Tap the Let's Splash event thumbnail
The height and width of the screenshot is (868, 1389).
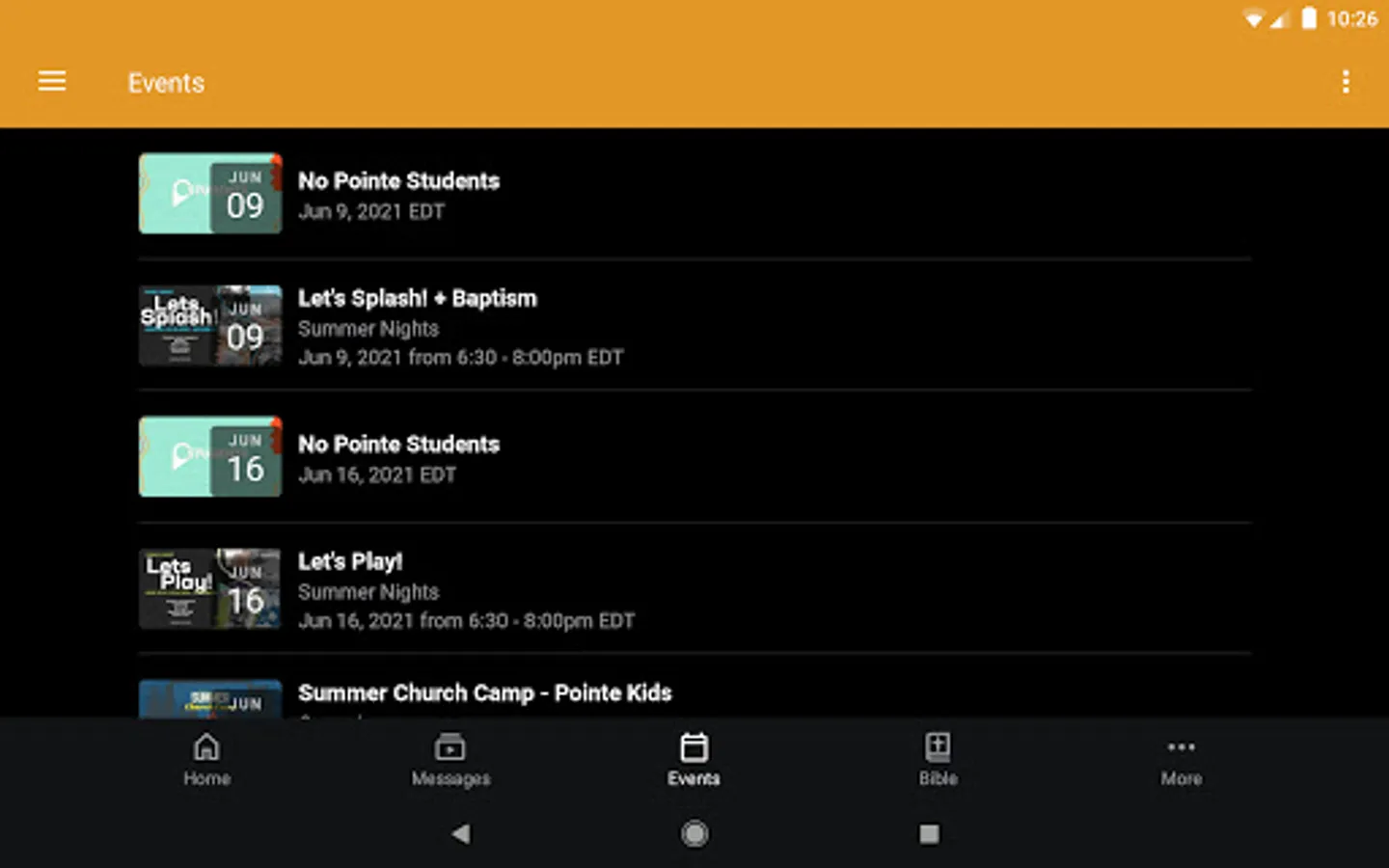coord(210,326)
